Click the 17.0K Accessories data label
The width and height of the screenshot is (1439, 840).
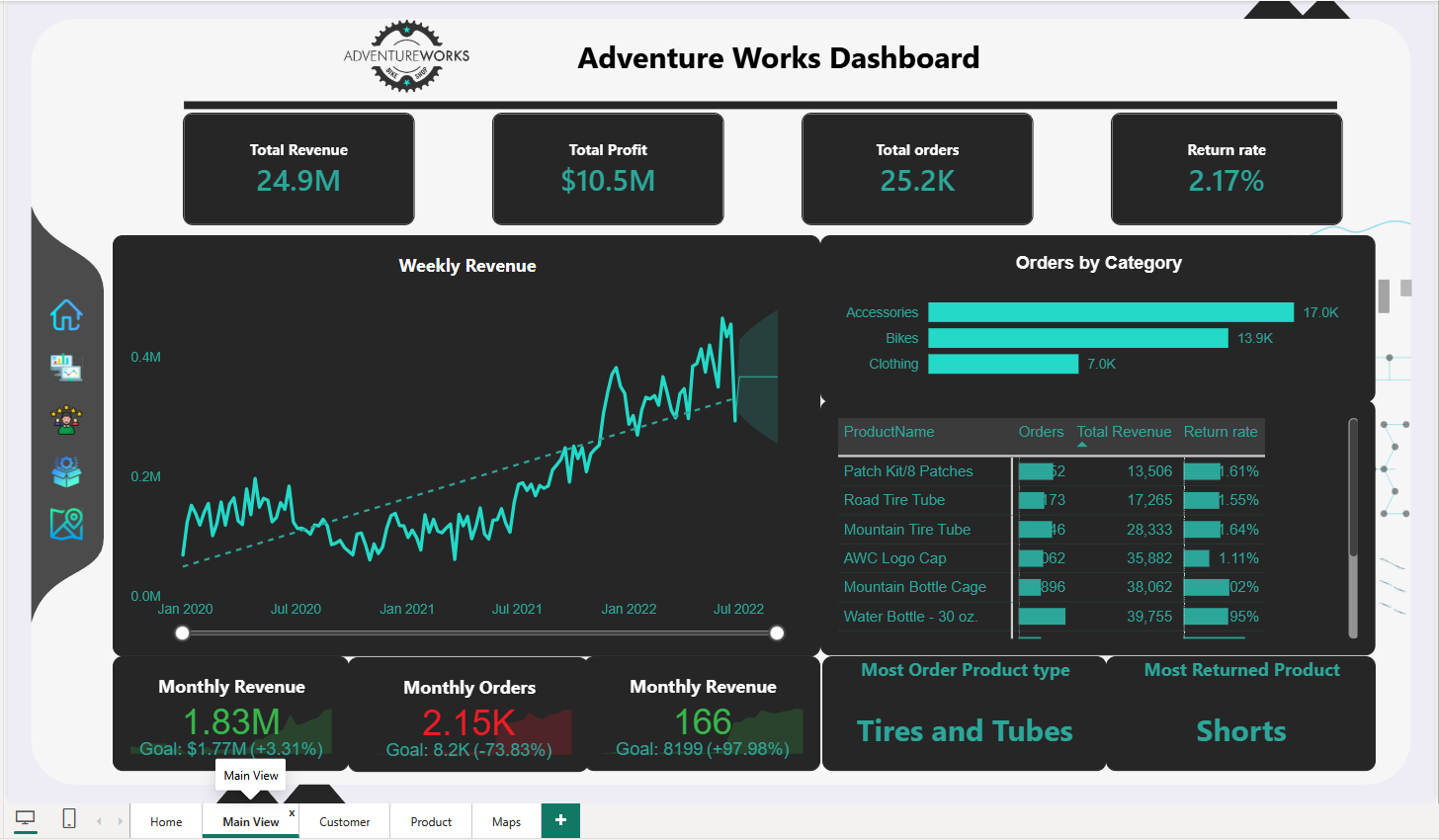pos(1320,312)
